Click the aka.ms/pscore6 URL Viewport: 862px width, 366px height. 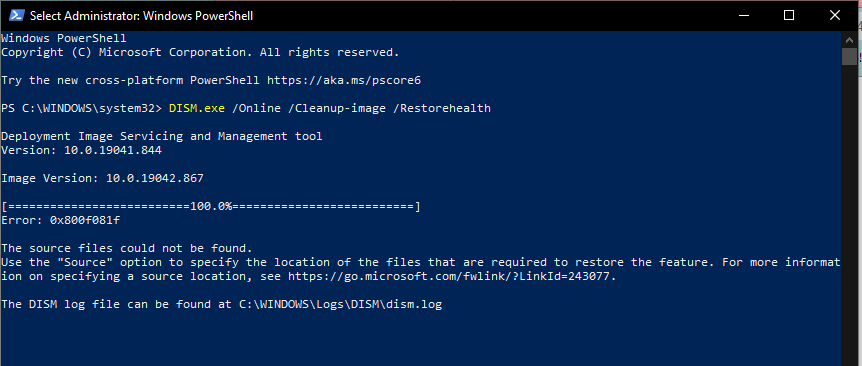pos(344,80)
